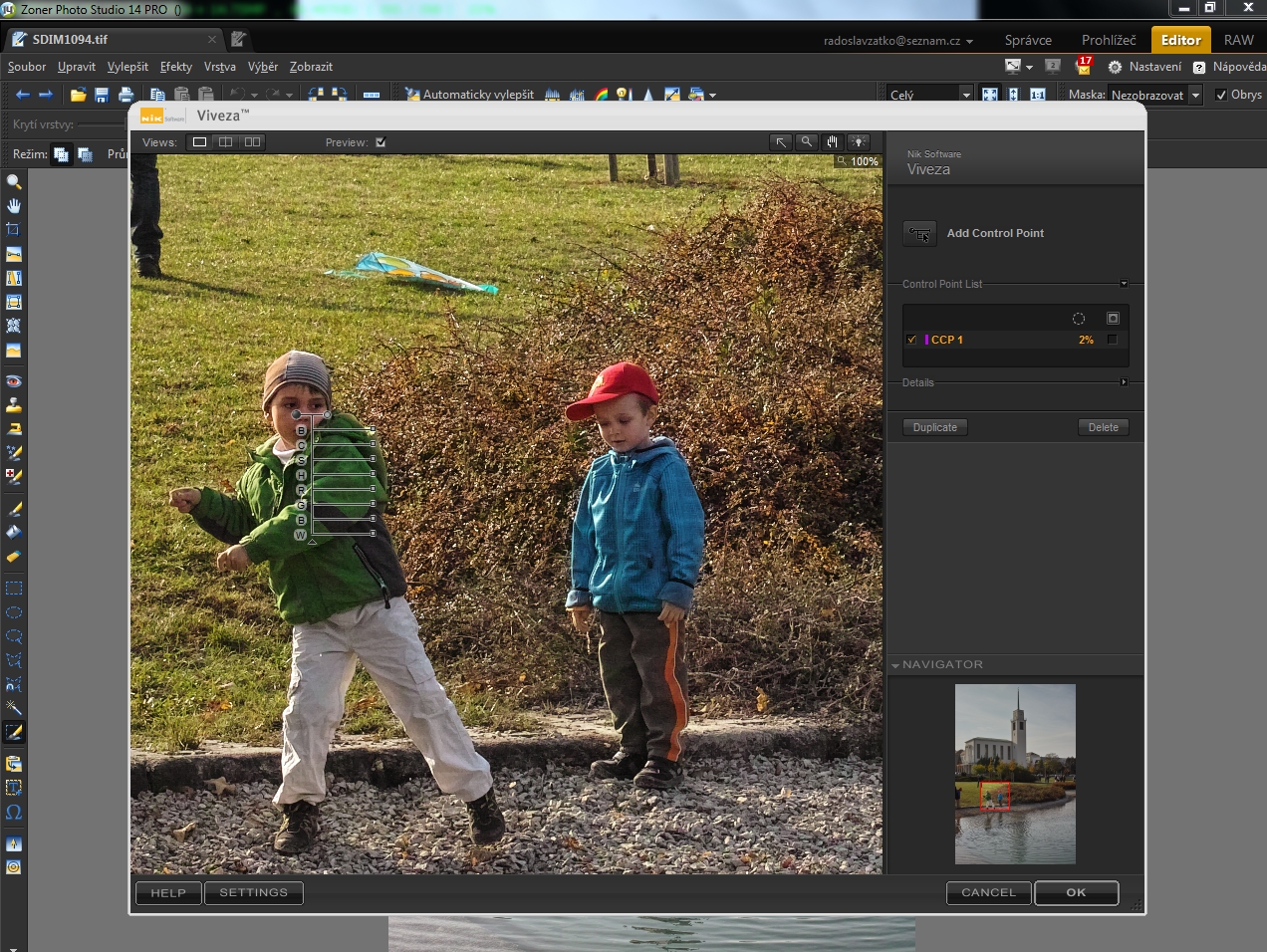Select single image view mode
Viewport: 1267px width, 952px height.
[199, 142]
